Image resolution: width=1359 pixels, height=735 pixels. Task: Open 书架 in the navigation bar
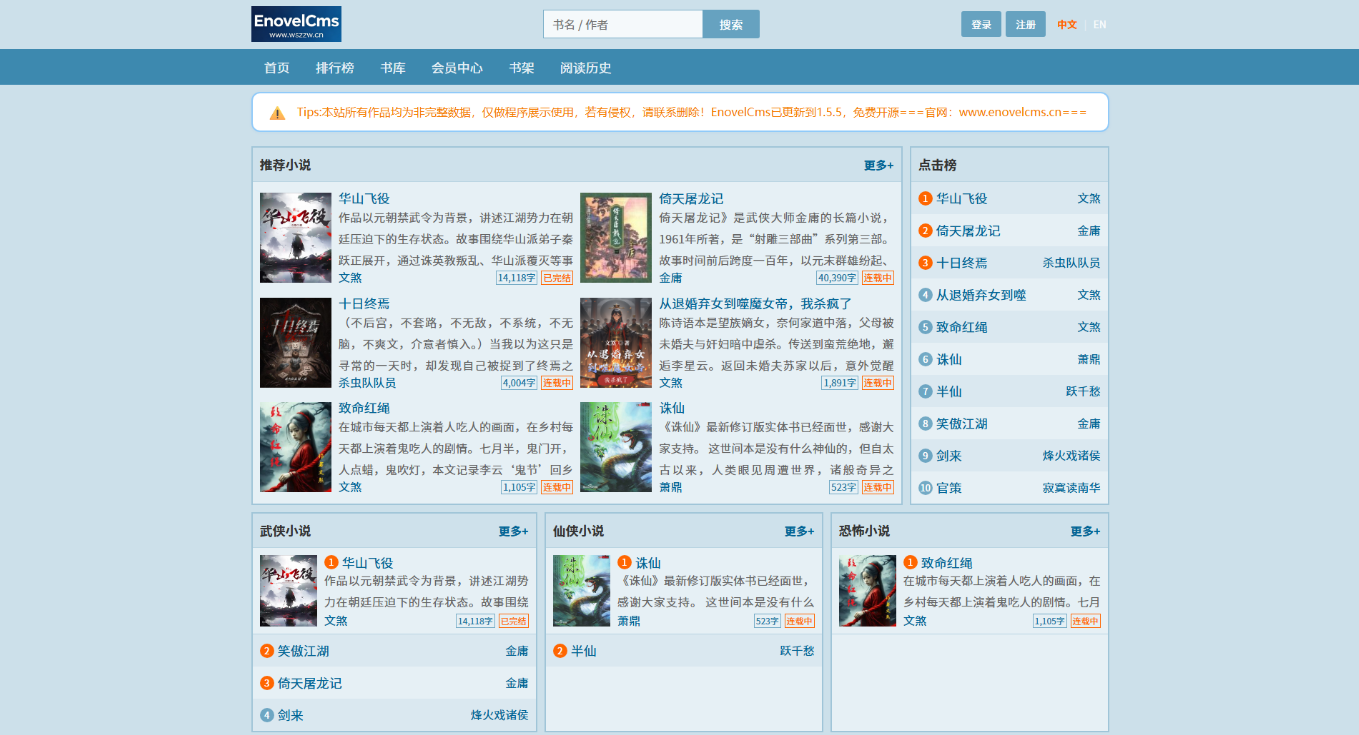click(522, 68)
